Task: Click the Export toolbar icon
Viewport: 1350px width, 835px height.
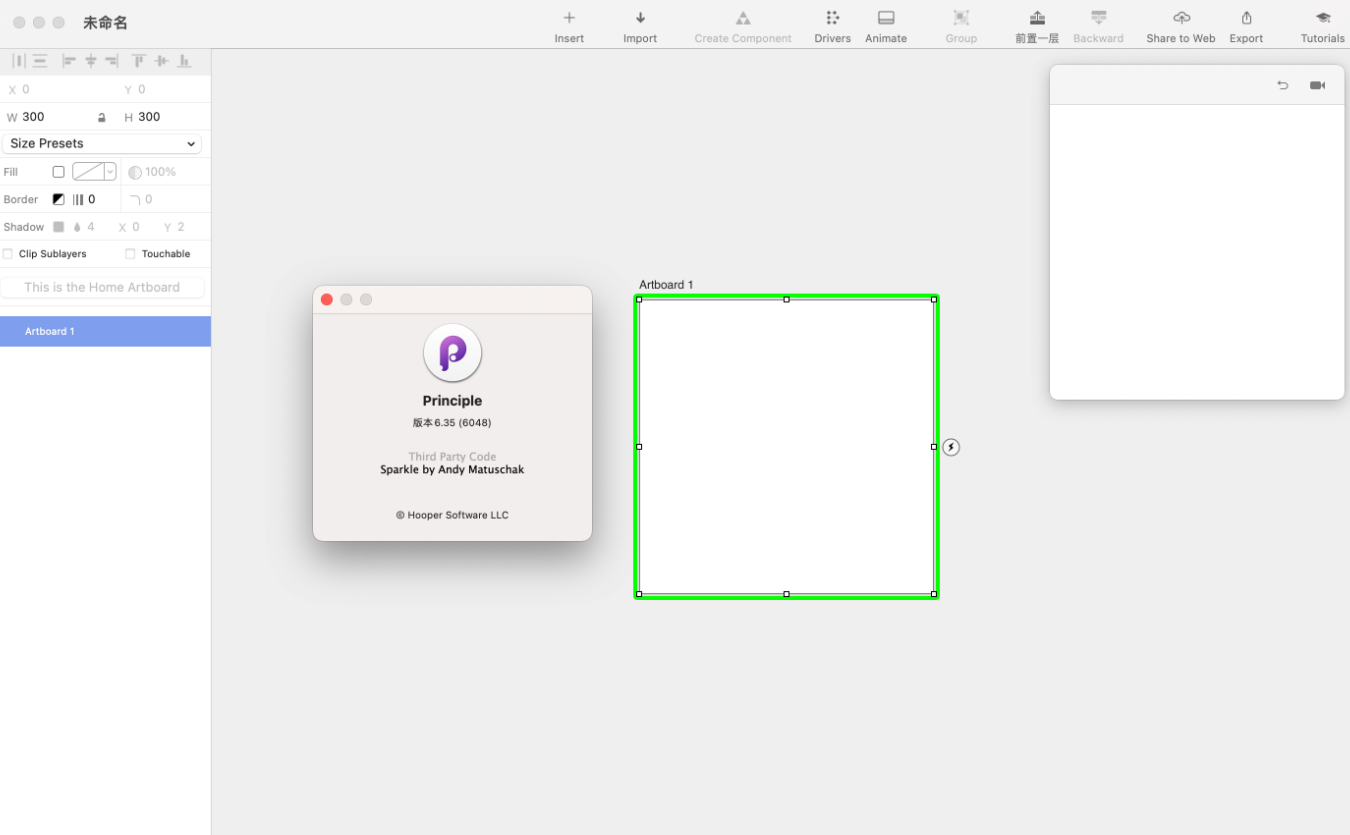Action: (x=1246, y=18)
